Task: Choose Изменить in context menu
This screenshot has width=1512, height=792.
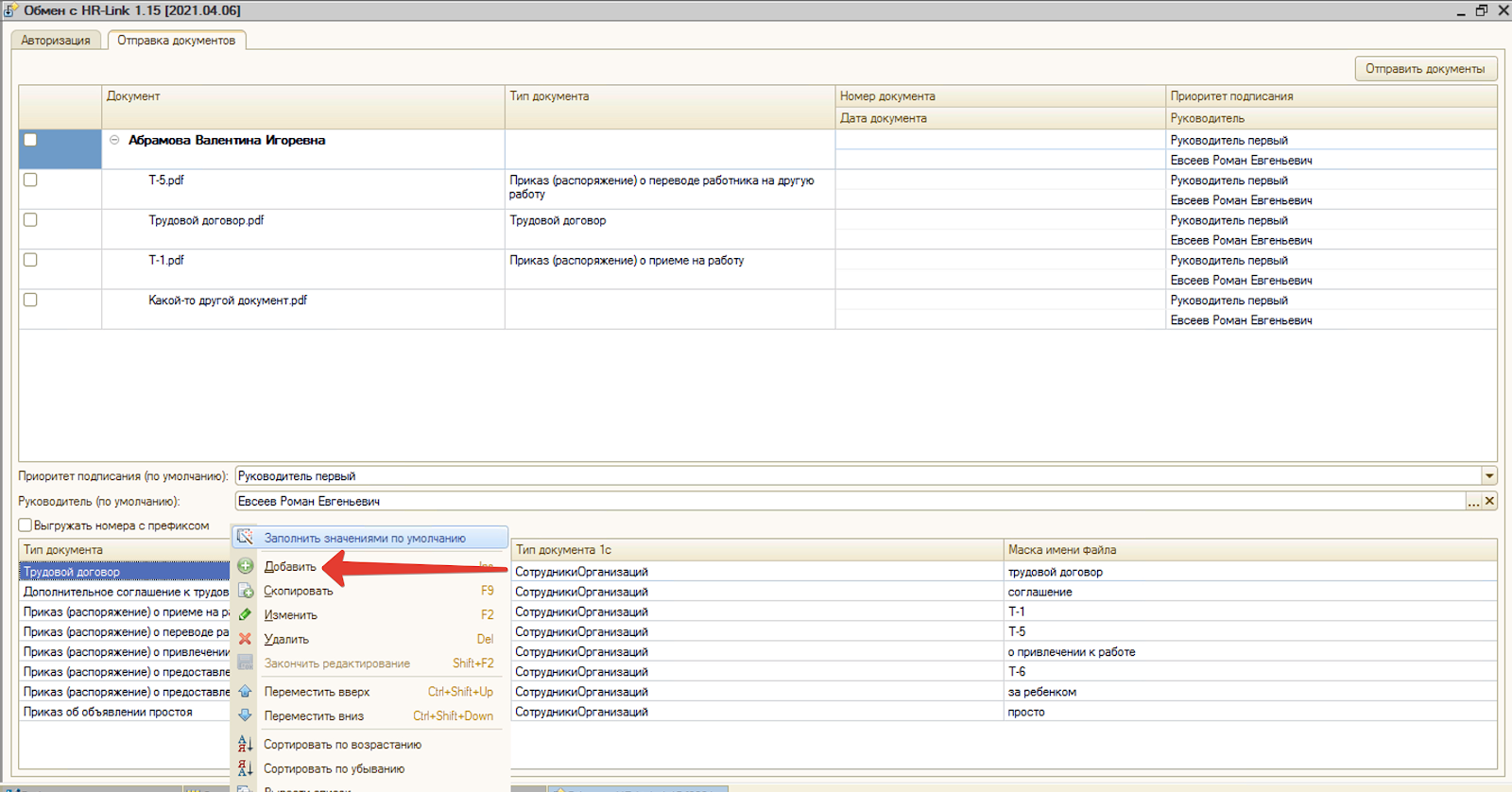Action: pos(290,614)
